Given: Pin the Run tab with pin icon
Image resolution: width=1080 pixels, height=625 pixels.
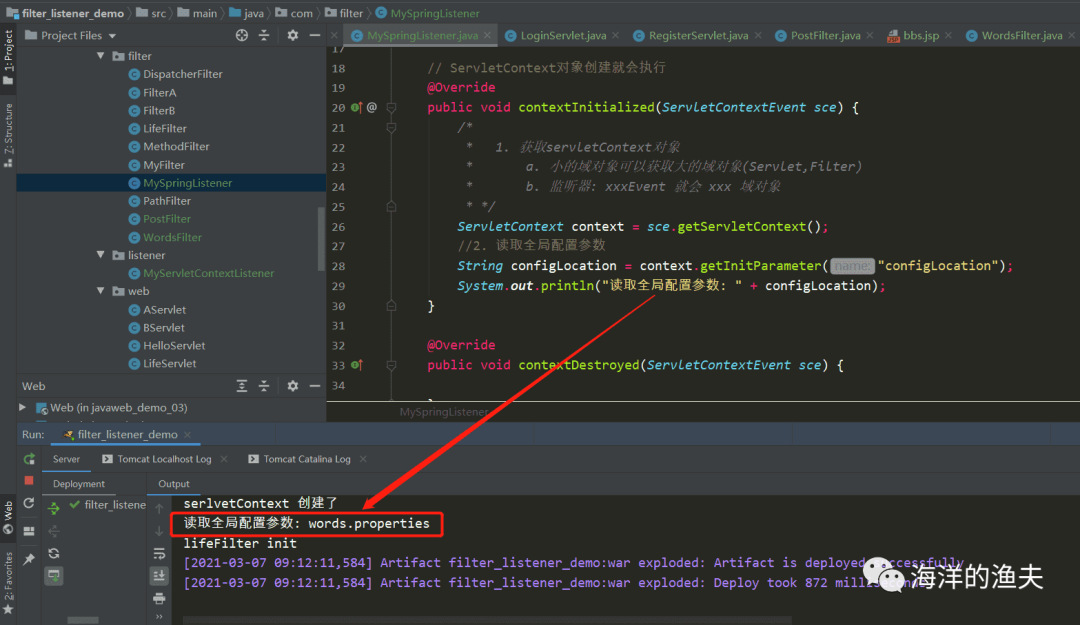Looking at the screenshot, I should tap(29, 560).
